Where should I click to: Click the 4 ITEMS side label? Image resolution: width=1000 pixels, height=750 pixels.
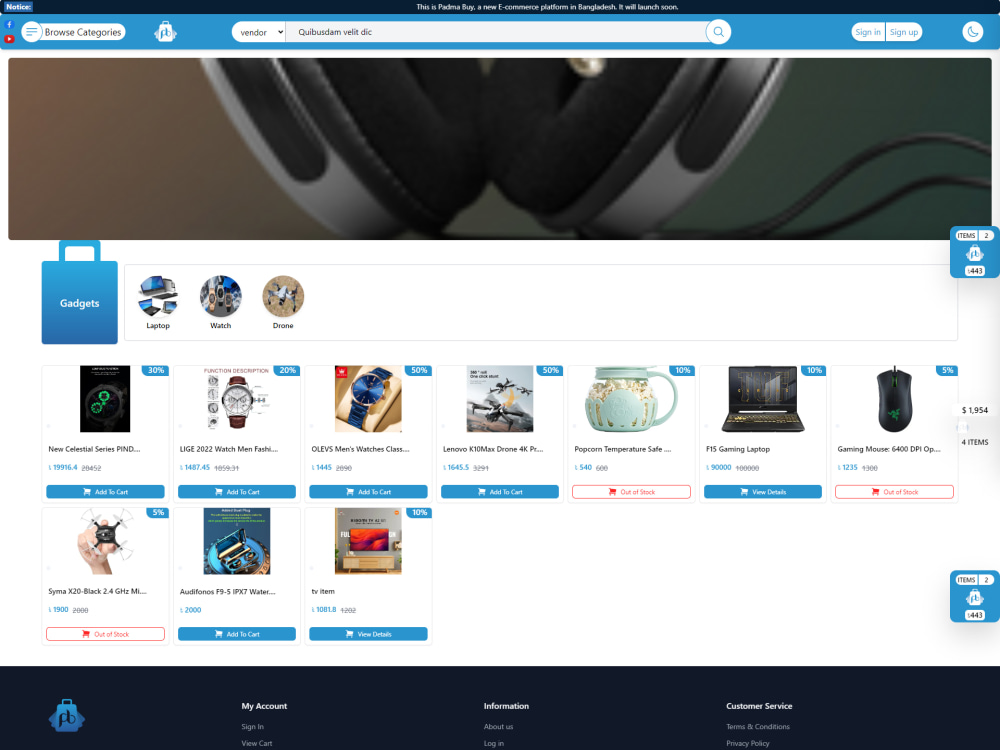(x=974, y=442)
